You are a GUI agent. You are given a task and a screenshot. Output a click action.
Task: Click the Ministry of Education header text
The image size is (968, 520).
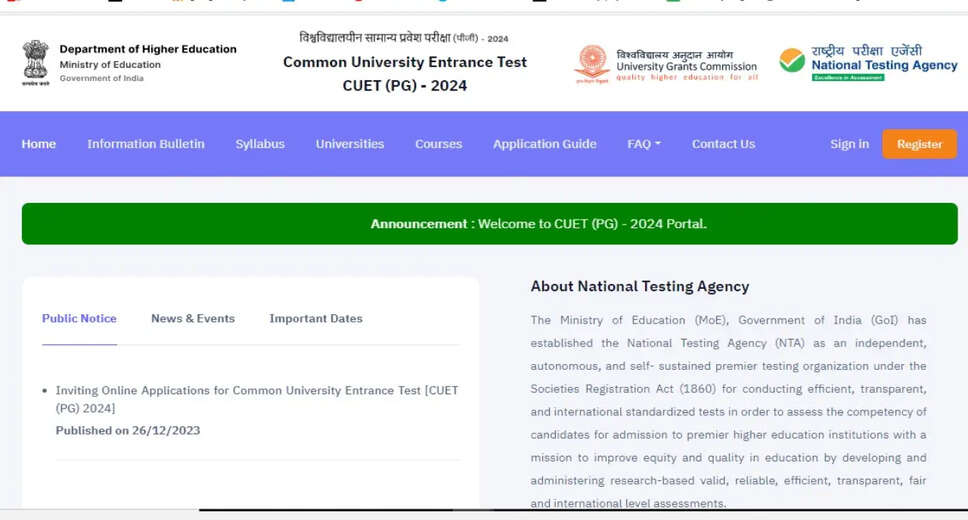pos(110,64)
